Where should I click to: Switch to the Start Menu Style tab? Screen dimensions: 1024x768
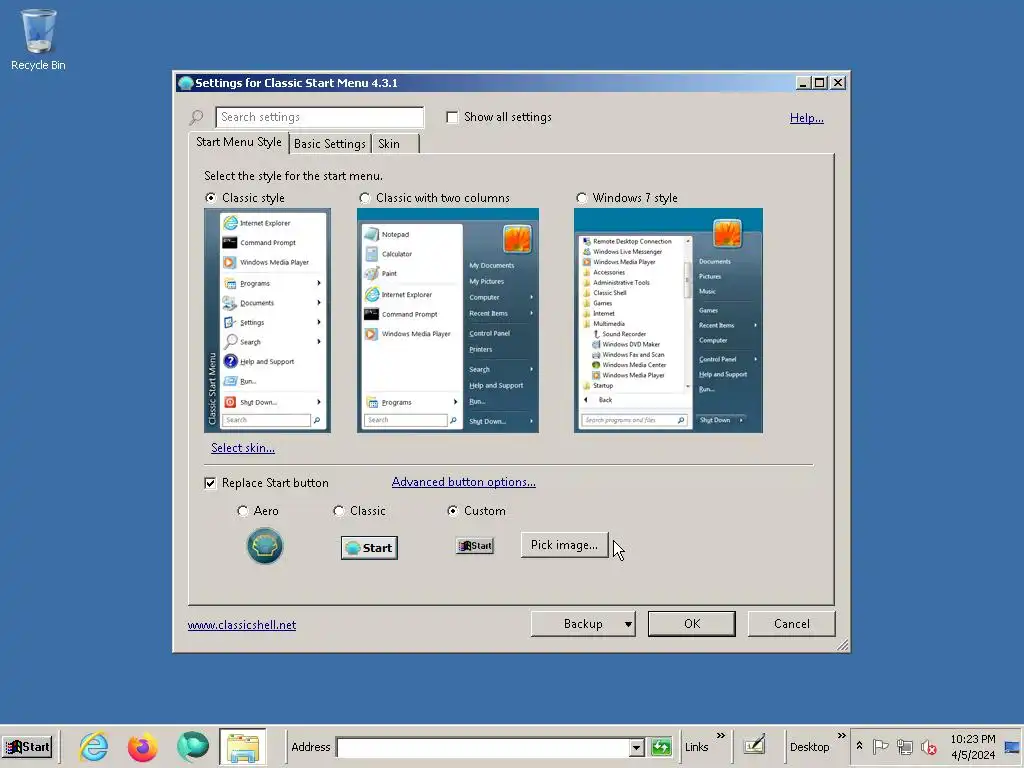[x=239, y=142]
